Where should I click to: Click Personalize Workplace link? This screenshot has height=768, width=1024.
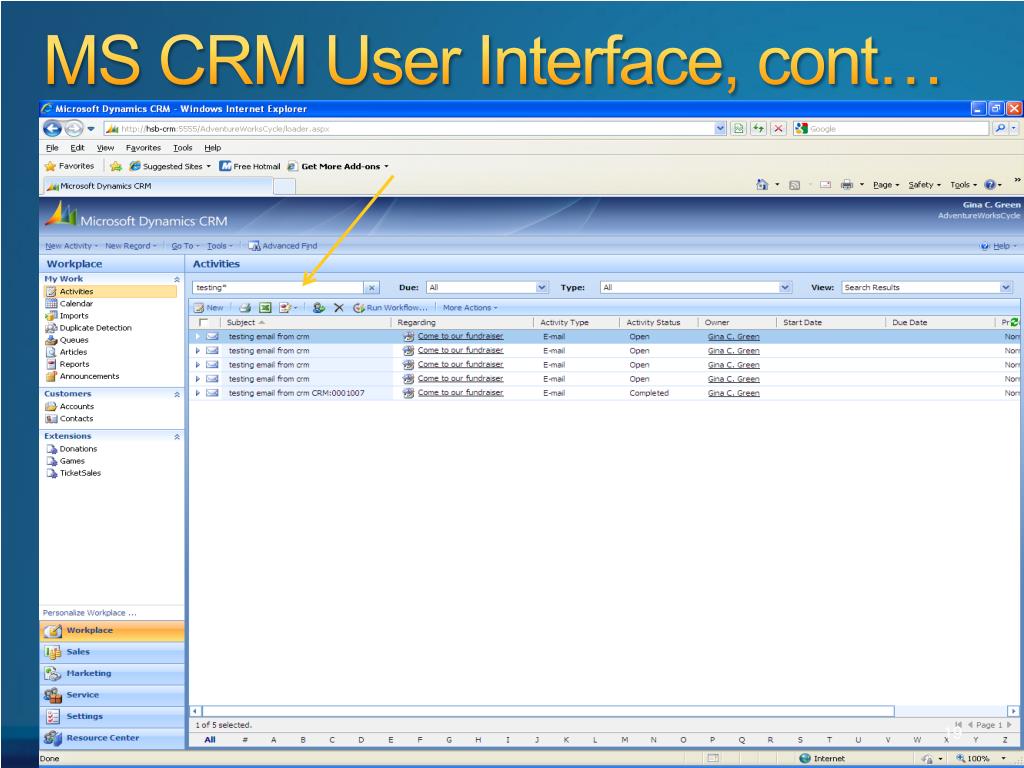tap(89, 613)
